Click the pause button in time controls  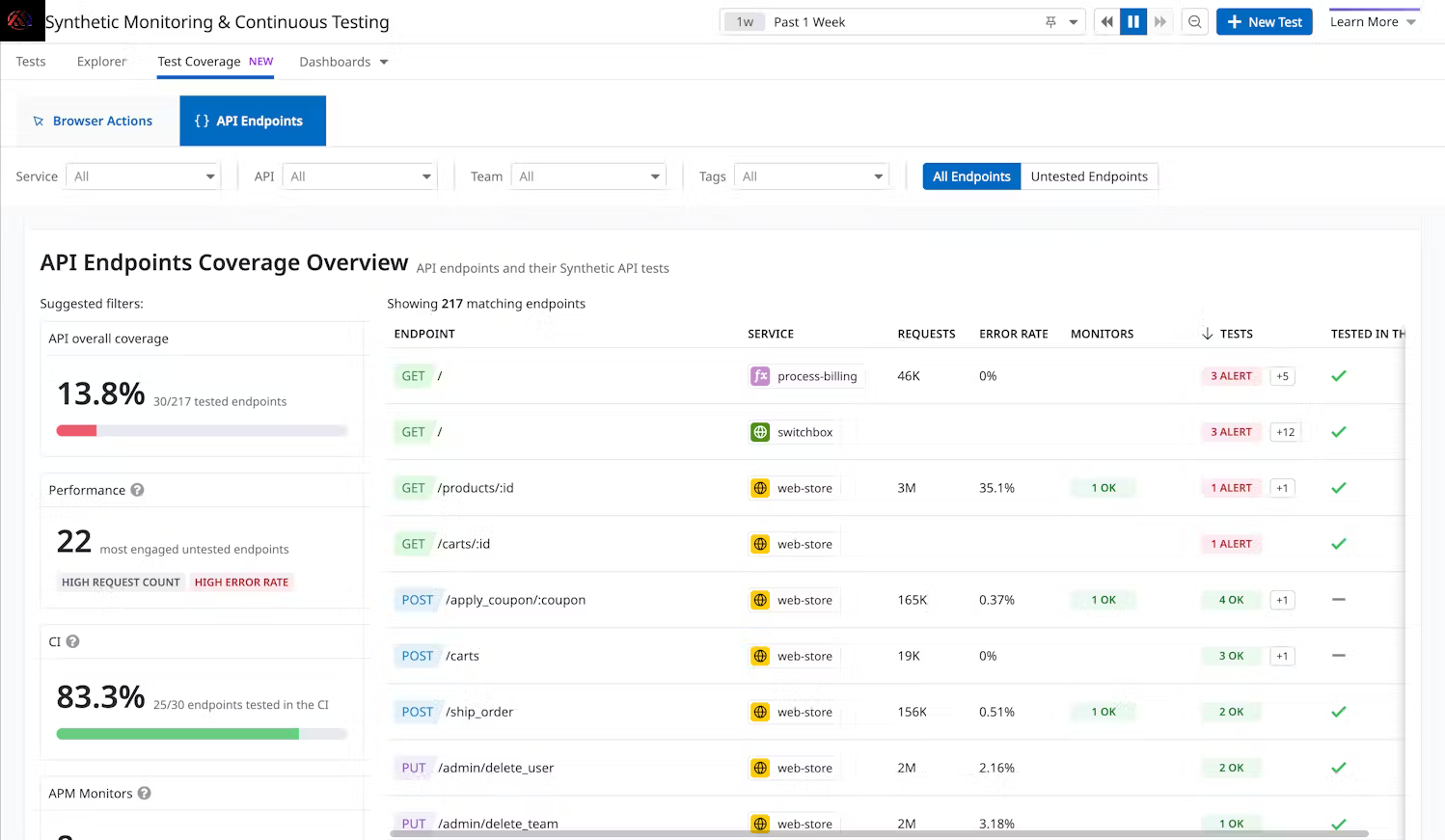pyautogui.click(x=1133, y=21)
